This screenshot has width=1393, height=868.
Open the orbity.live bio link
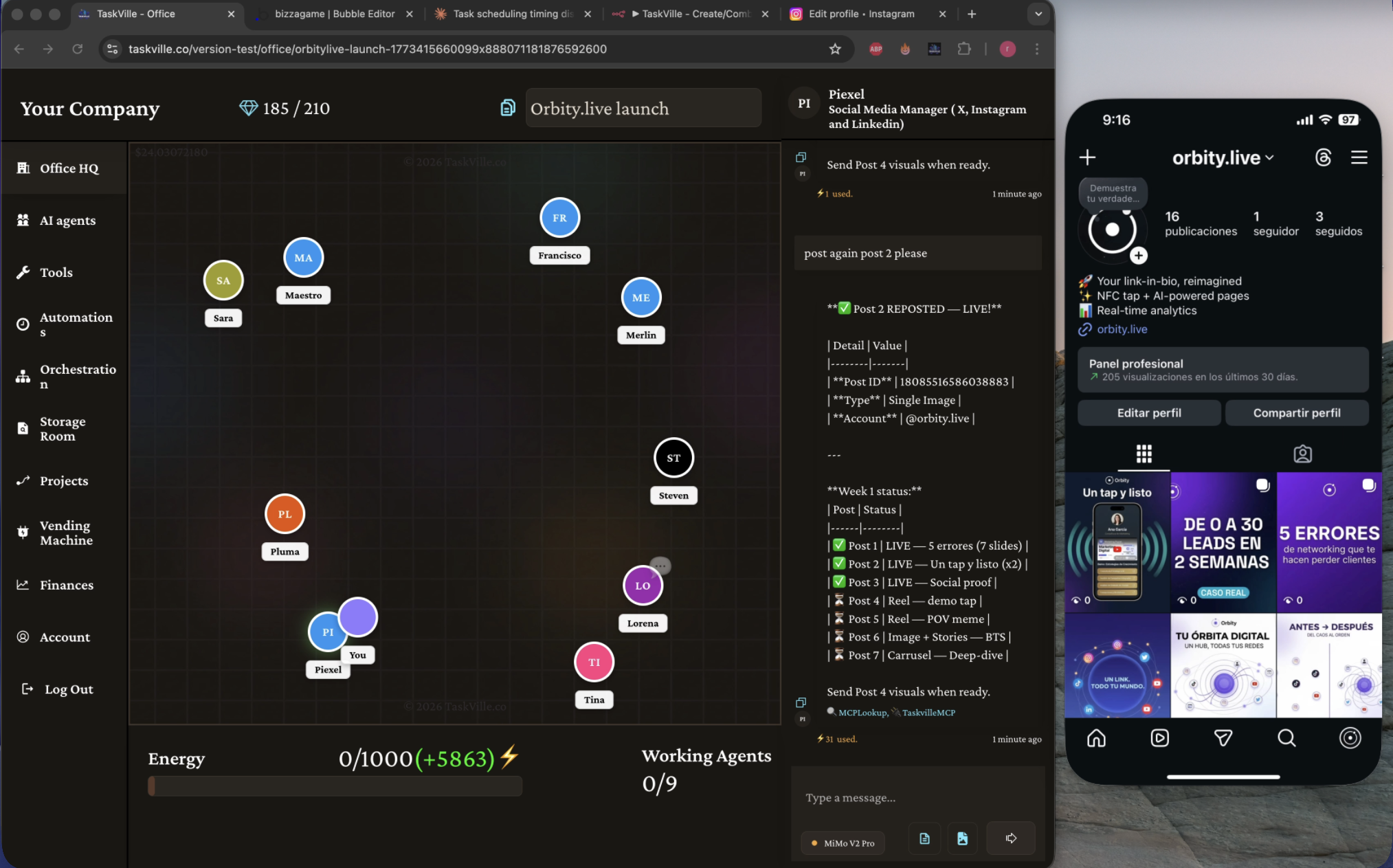pos(1122,329)
